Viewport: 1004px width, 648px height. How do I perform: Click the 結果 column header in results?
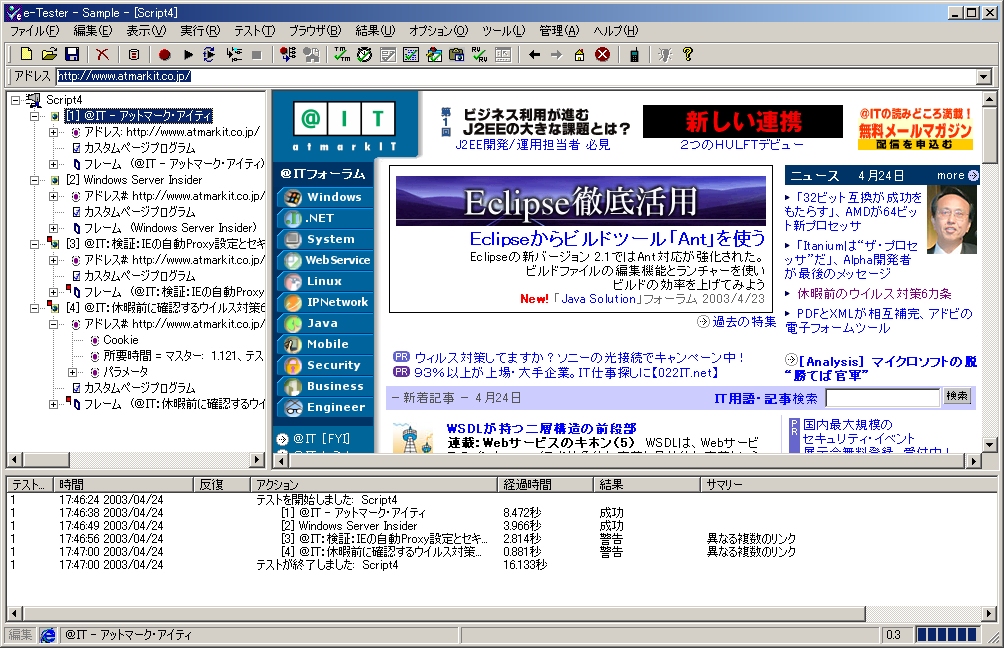647,485
